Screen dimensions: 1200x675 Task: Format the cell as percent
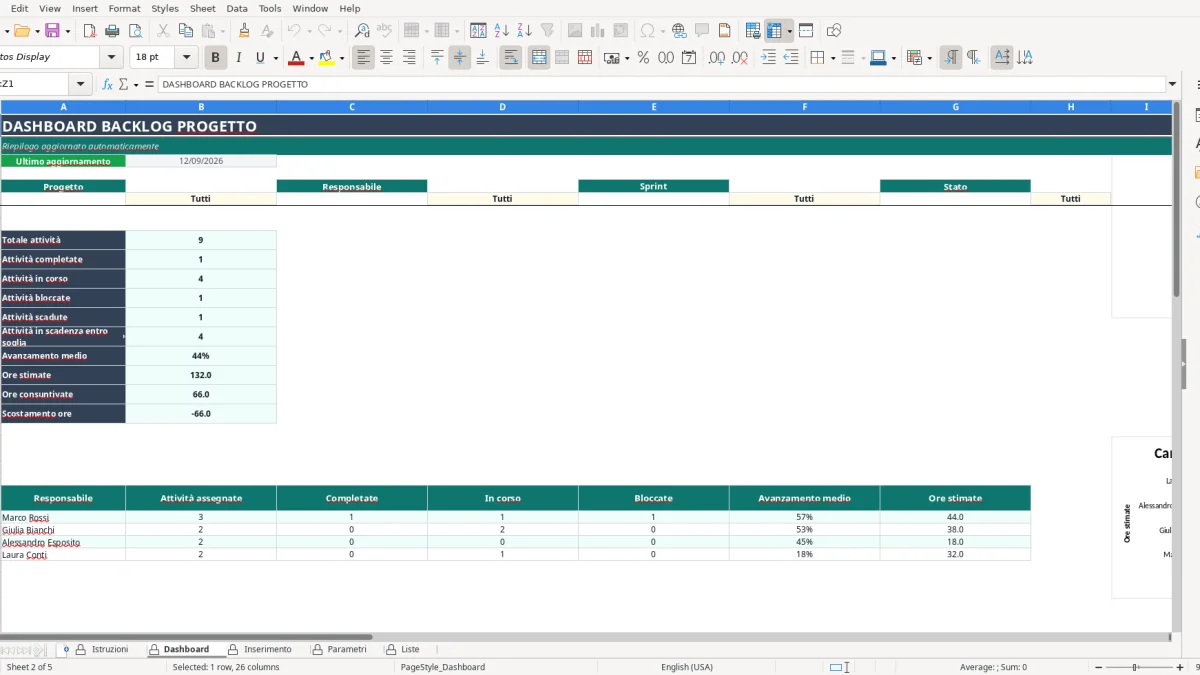pyautogui.click(x=643, y=58)
